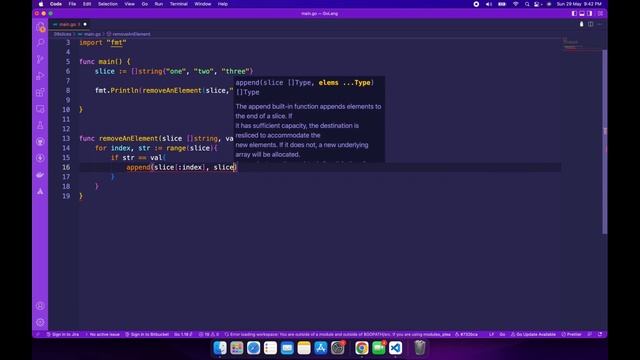This screenshot has width=640, height=360.
Task: Click the editor vertical scrollbar
Action: [604, 142]
